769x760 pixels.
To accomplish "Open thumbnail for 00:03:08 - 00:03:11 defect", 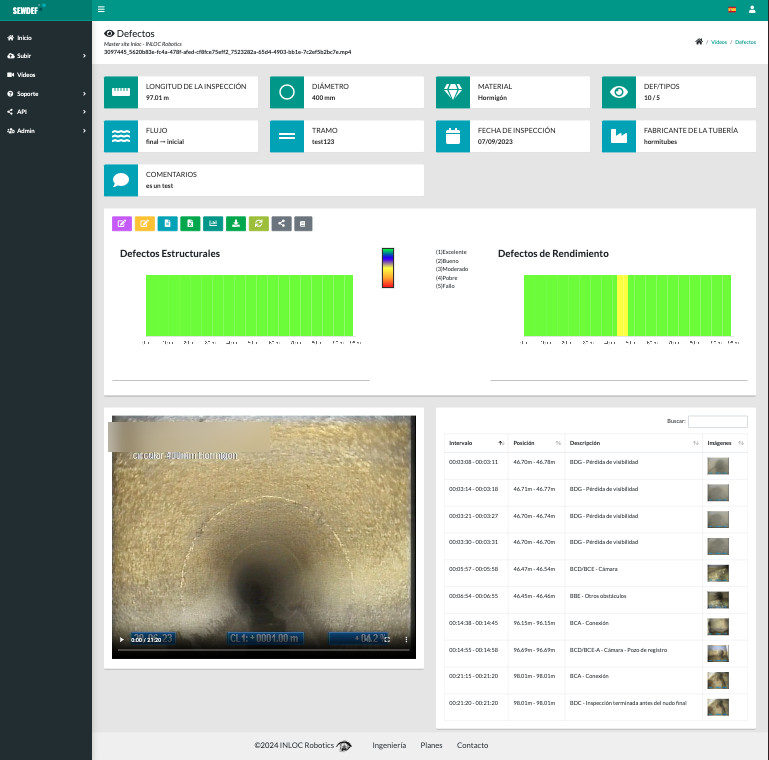I will click(x=718, y=466).
